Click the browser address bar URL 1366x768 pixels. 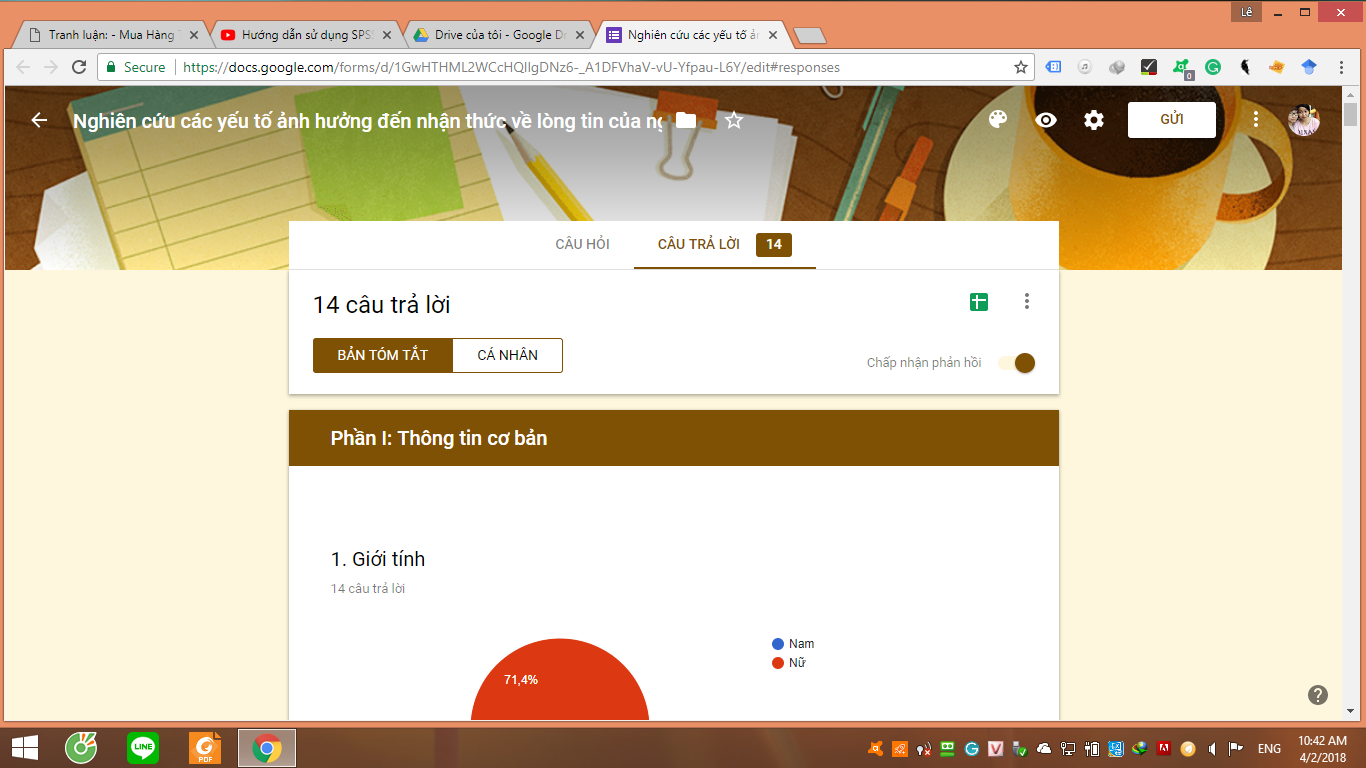510,67
